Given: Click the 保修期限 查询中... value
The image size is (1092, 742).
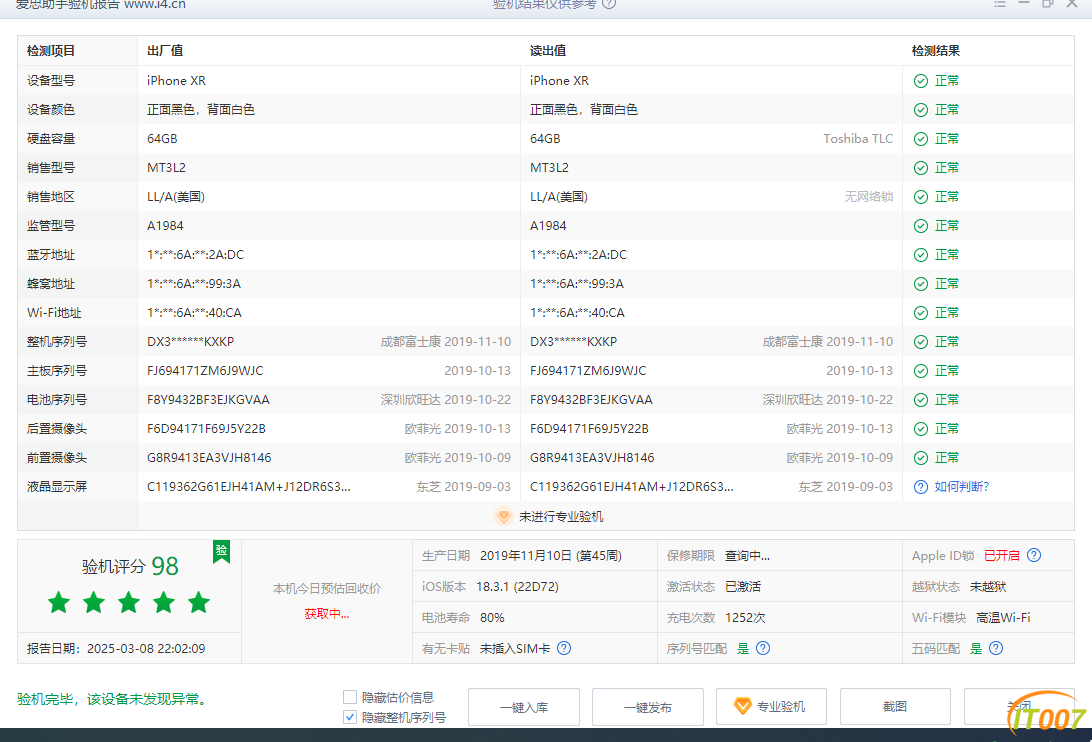Looking at the screenshot, I should [747, 556].
